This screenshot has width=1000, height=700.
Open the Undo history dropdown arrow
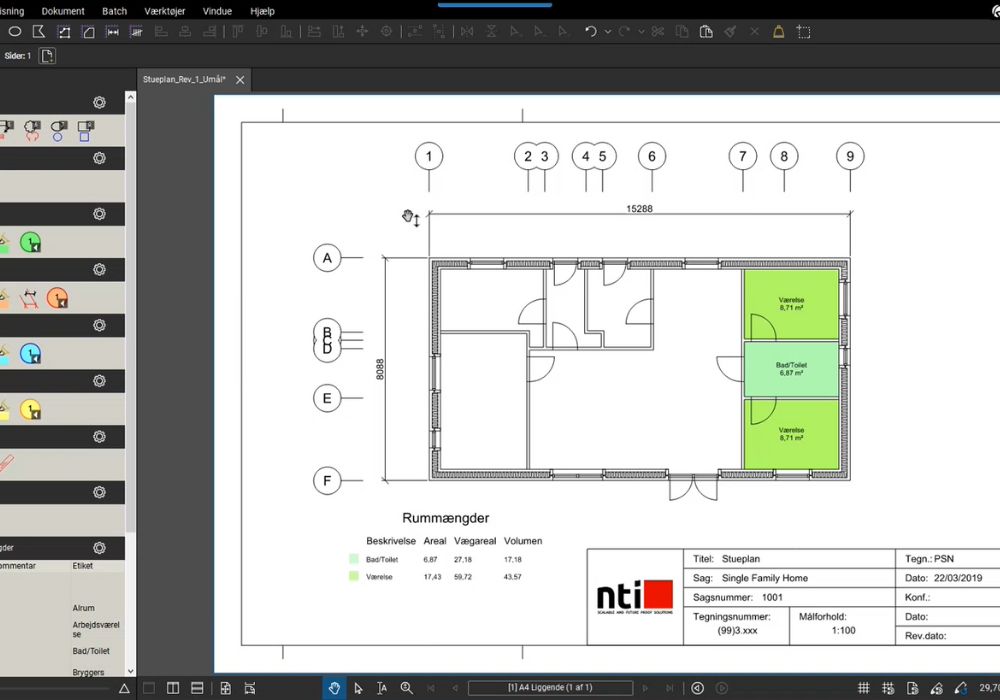607,32
